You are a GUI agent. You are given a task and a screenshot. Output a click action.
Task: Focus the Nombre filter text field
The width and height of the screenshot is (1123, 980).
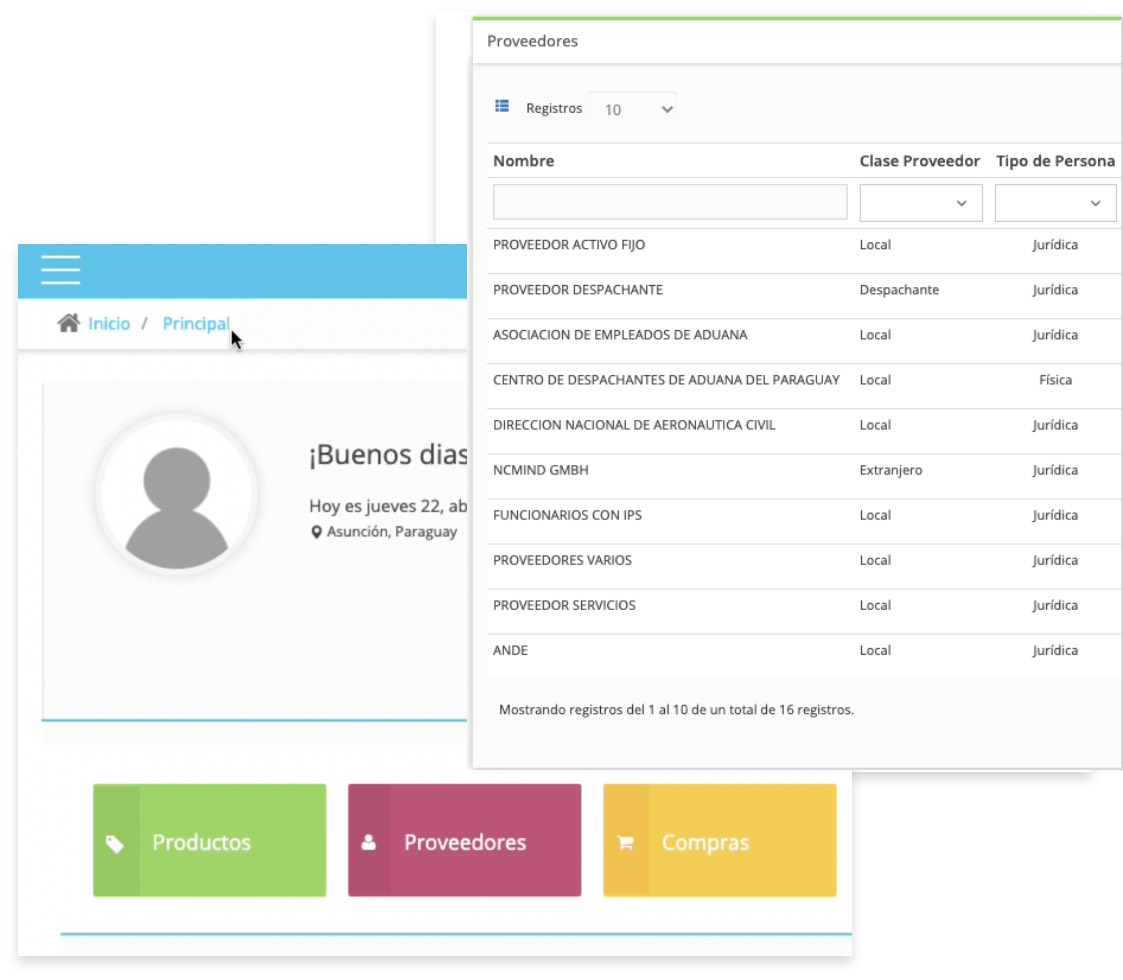[x=670, y=202]
